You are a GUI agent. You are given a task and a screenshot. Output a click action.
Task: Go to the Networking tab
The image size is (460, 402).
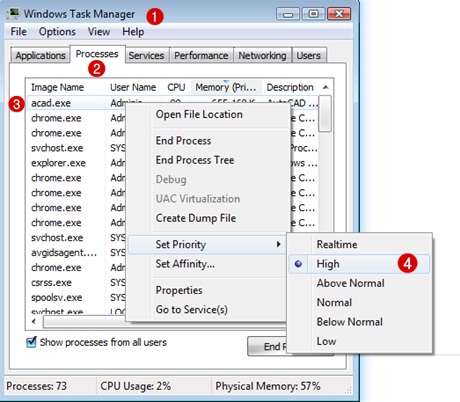pyautogui.click(x=262, y=55)
